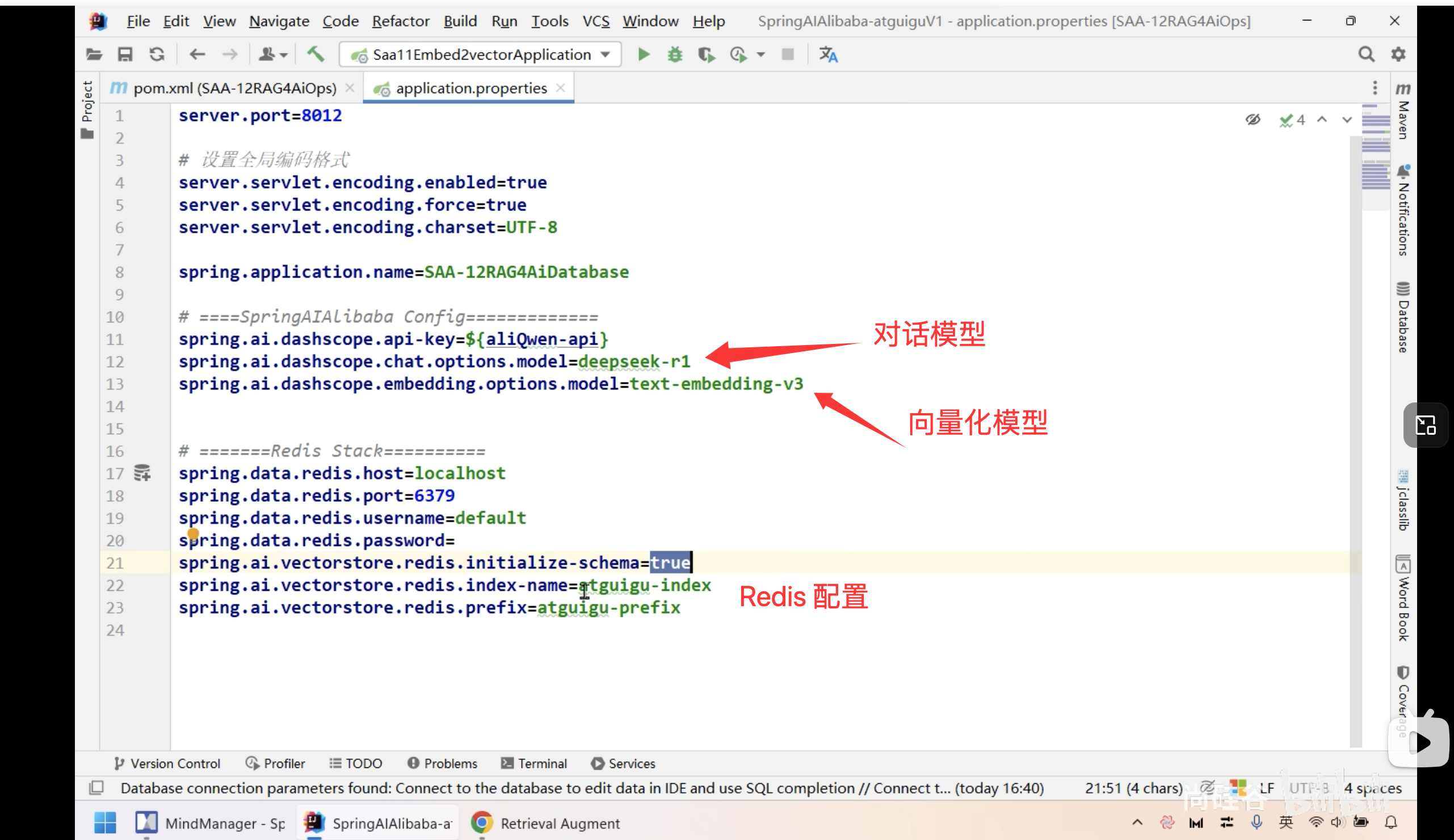Open Search Everywhere magnifier icon

(x=1366, y=55)
